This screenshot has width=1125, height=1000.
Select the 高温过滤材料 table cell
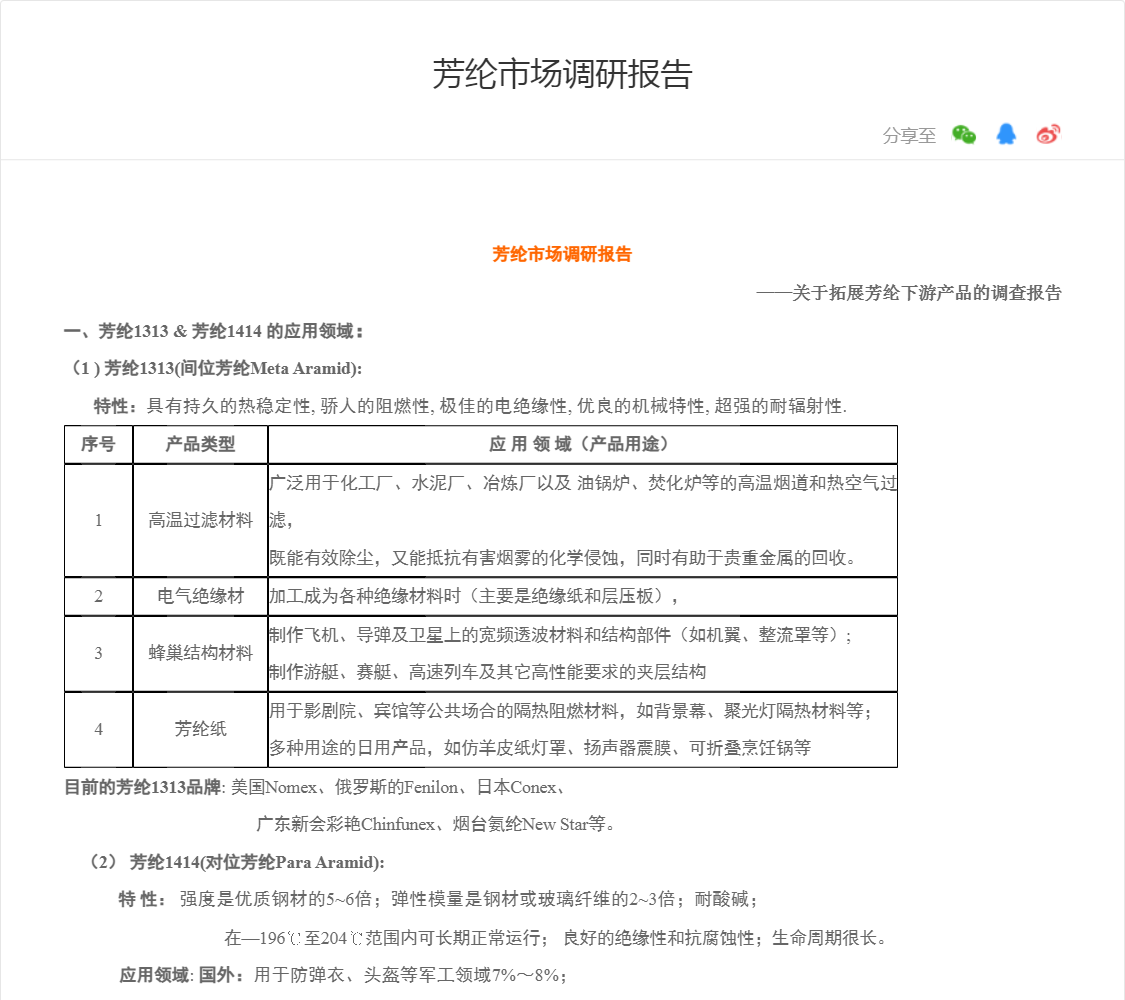[x=200, y=520]
